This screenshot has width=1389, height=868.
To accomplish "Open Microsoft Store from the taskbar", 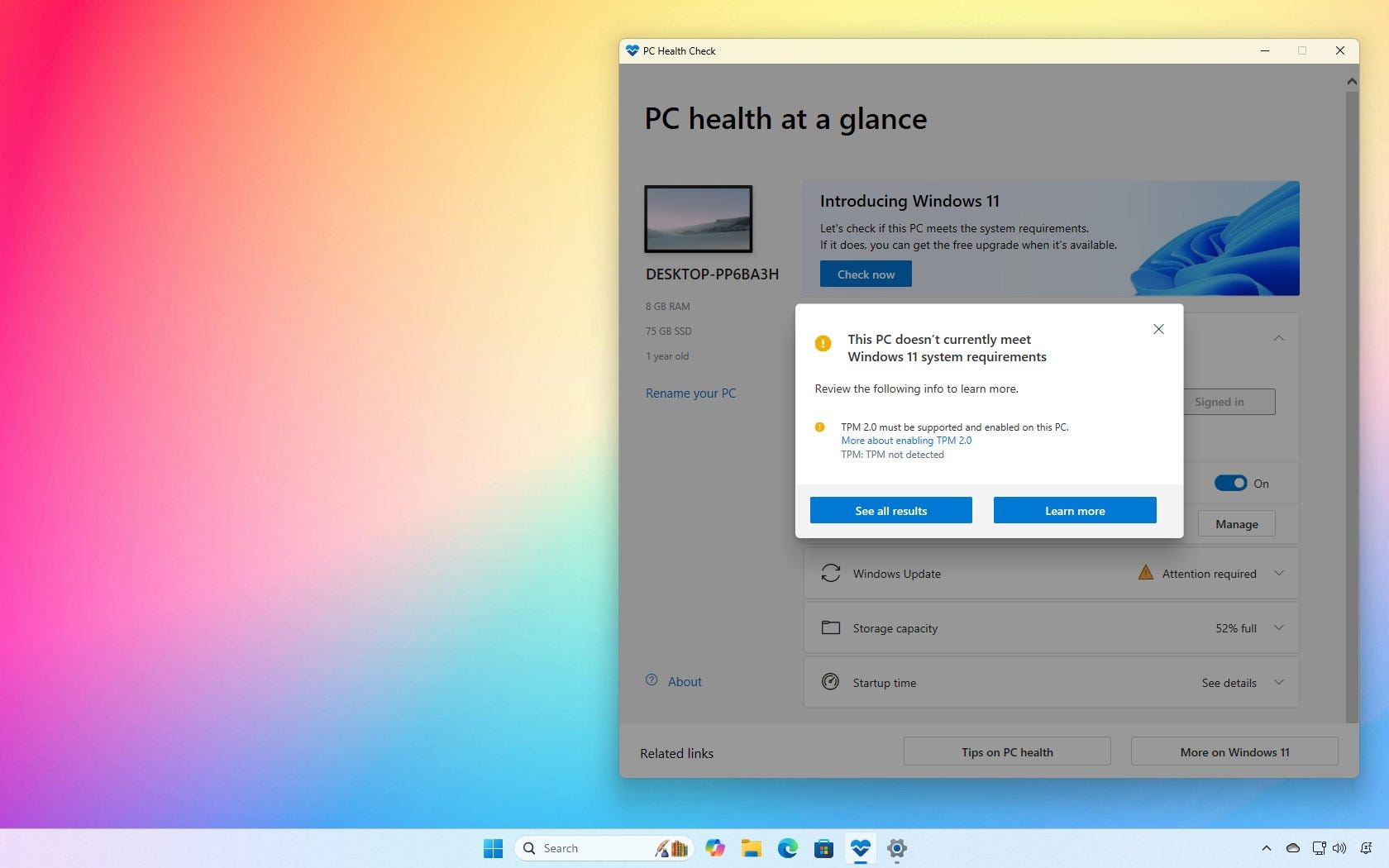I will coord(823,848).
